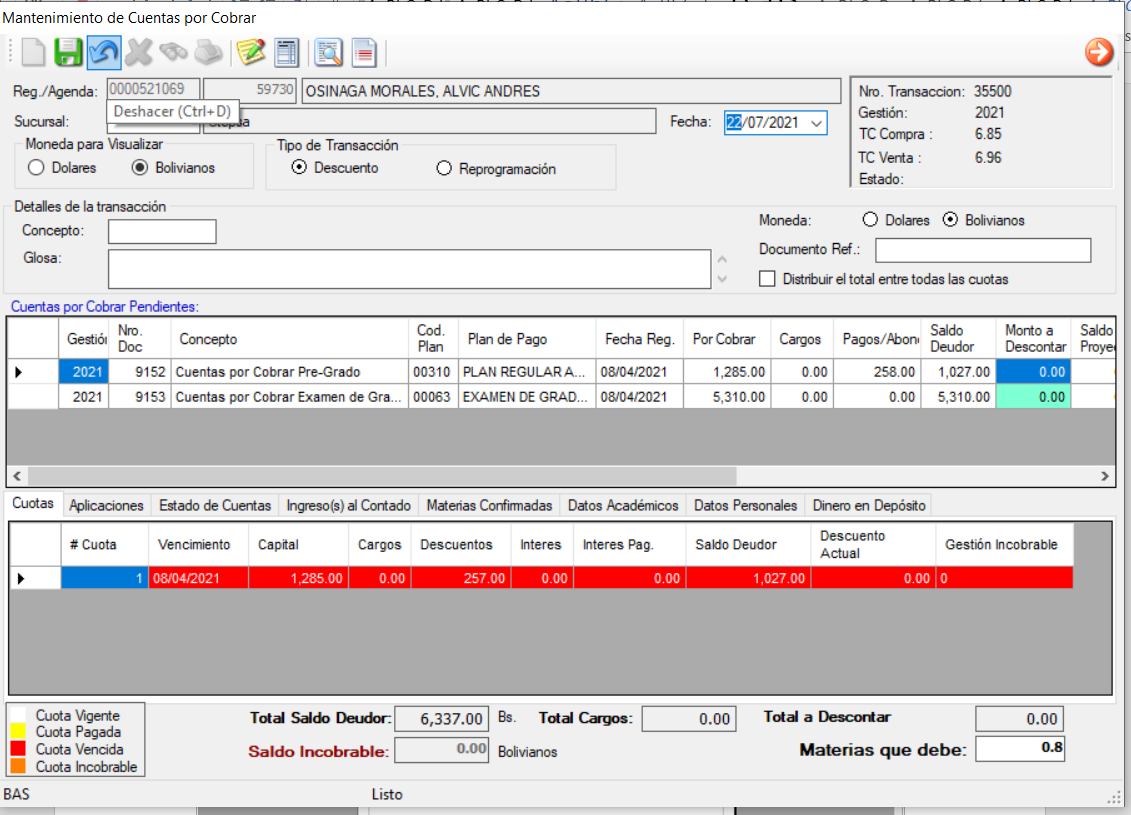Click the Saldo Deudor header in Cuotas grid
This screenshot has height=815, width=1131.
[748, 545]
